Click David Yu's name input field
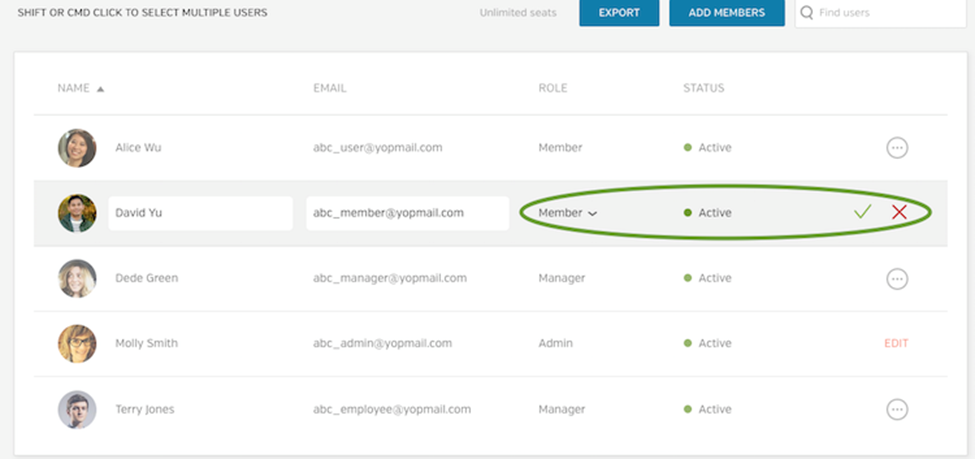 point(200,213)
